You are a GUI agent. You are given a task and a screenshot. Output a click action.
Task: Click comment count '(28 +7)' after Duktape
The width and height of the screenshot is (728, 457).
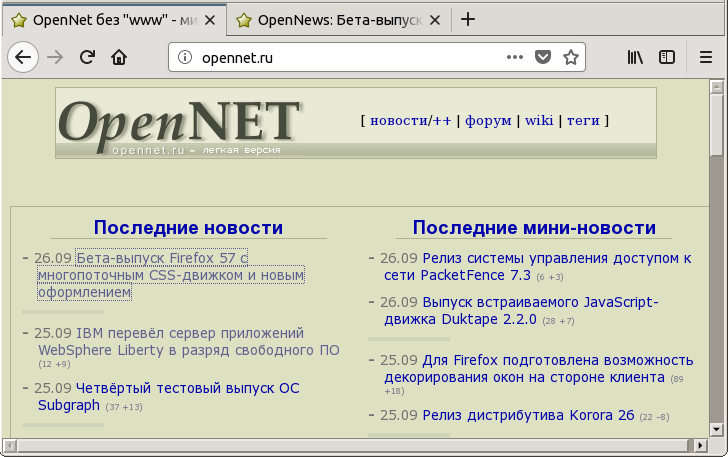click(558, 321)
